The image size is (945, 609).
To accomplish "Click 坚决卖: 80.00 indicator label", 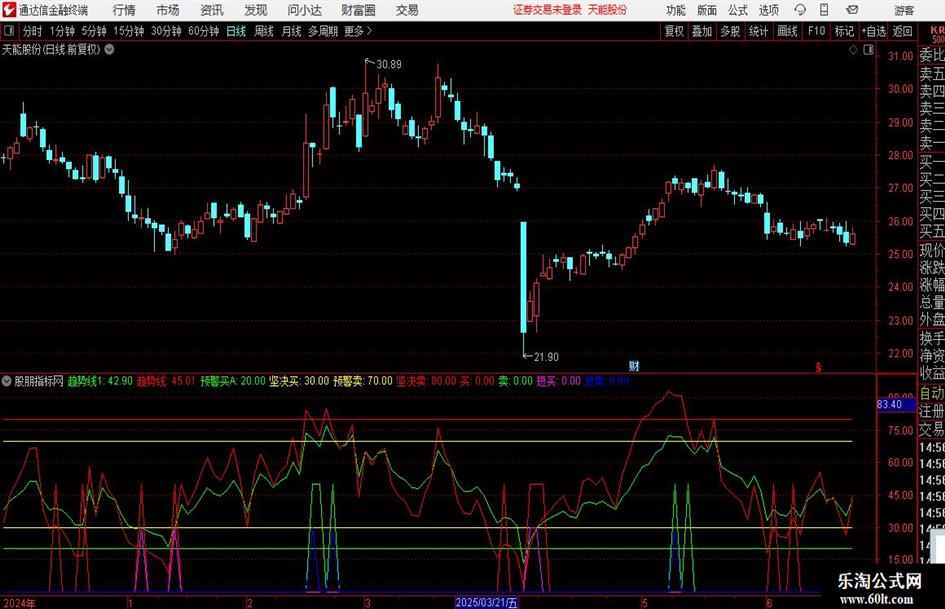I will pyautogui.click(x=426, y=381).
